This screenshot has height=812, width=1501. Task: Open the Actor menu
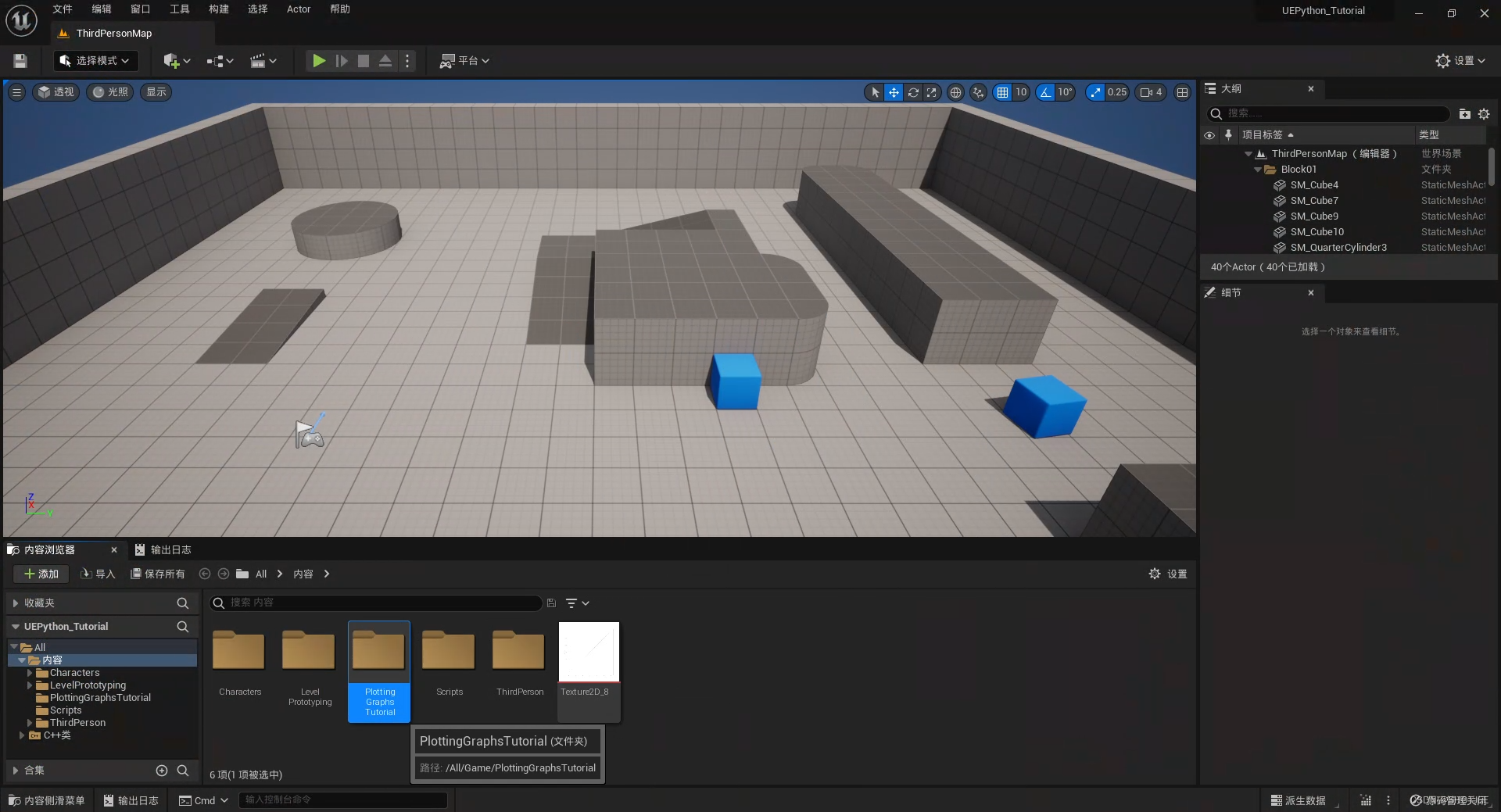point(299,9)
